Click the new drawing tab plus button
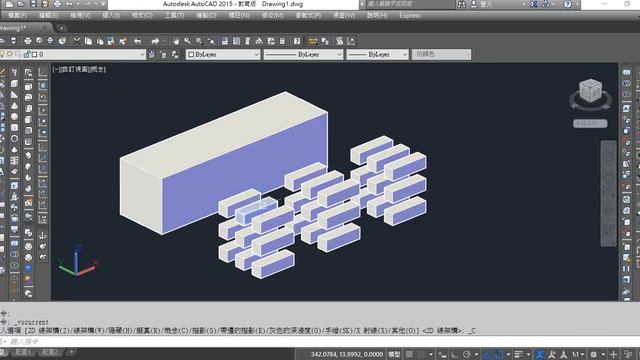 point(61,28)
